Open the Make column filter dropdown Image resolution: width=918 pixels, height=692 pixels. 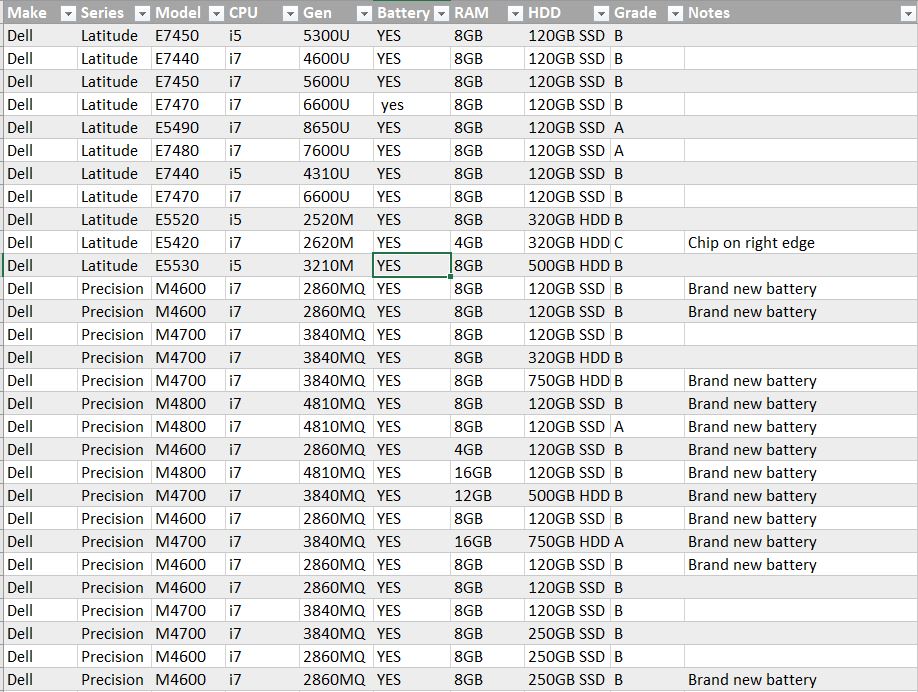[68, 13]
